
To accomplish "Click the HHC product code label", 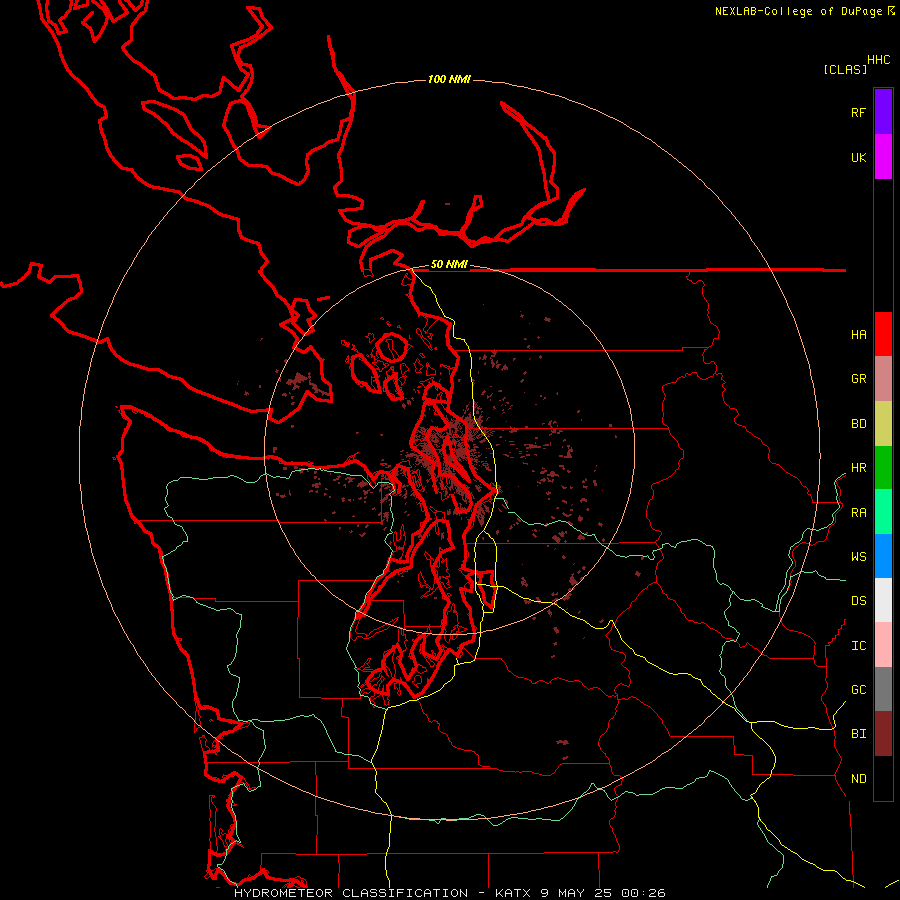I will (878, 60).
